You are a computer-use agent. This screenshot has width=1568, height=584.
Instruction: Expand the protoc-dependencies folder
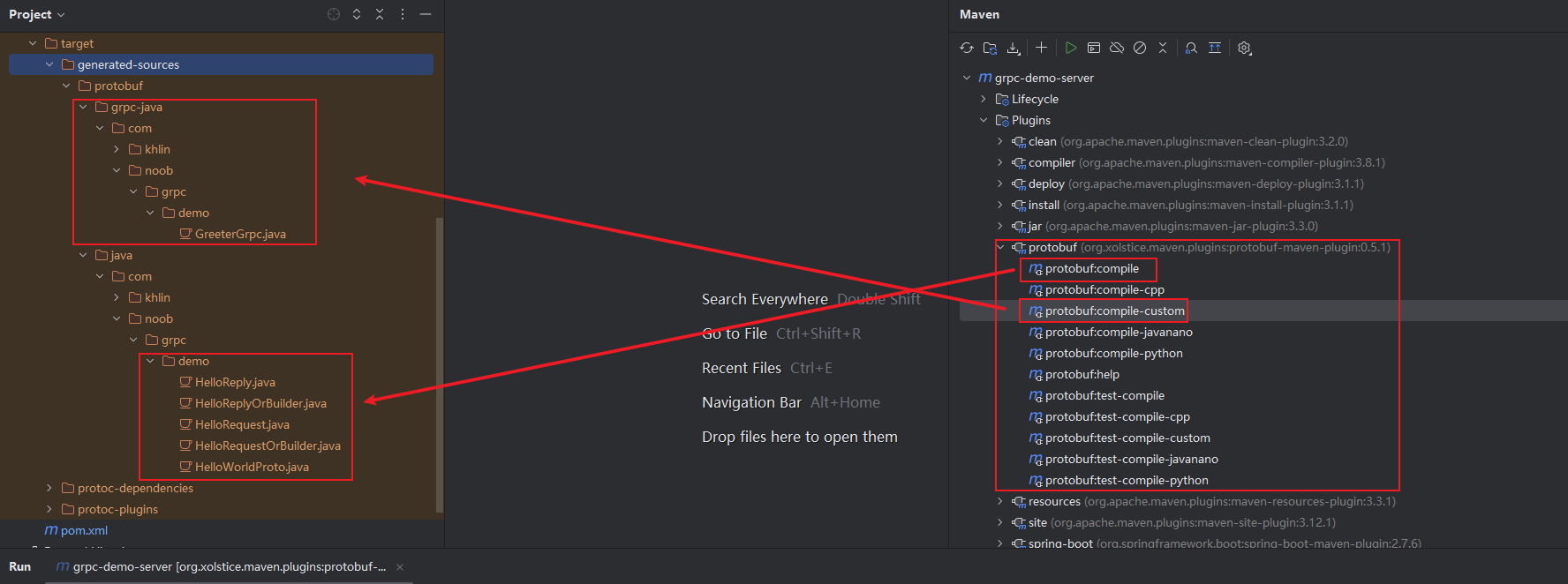(x=49, y=488)
